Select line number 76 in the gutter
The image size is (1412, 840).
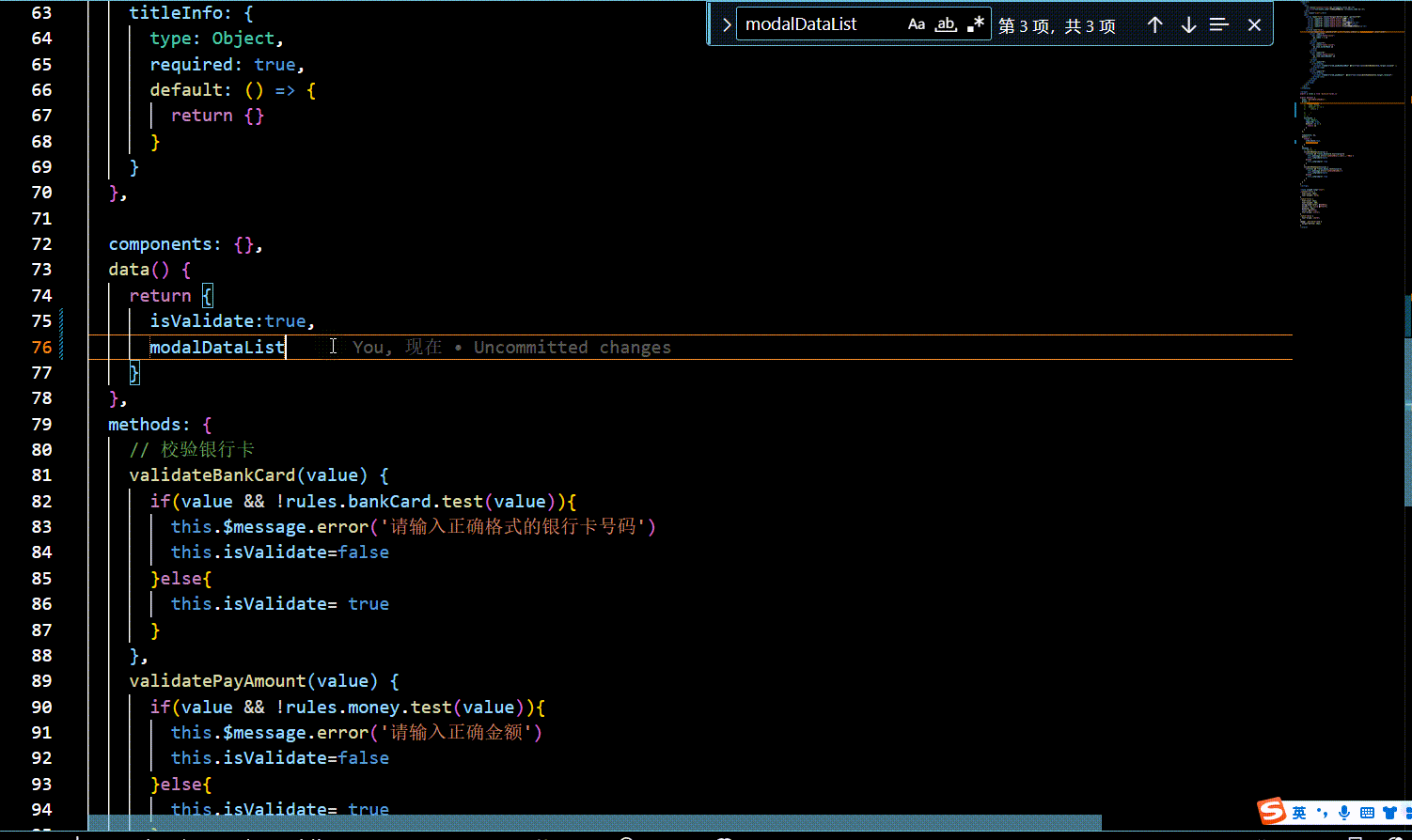point(42,347)
